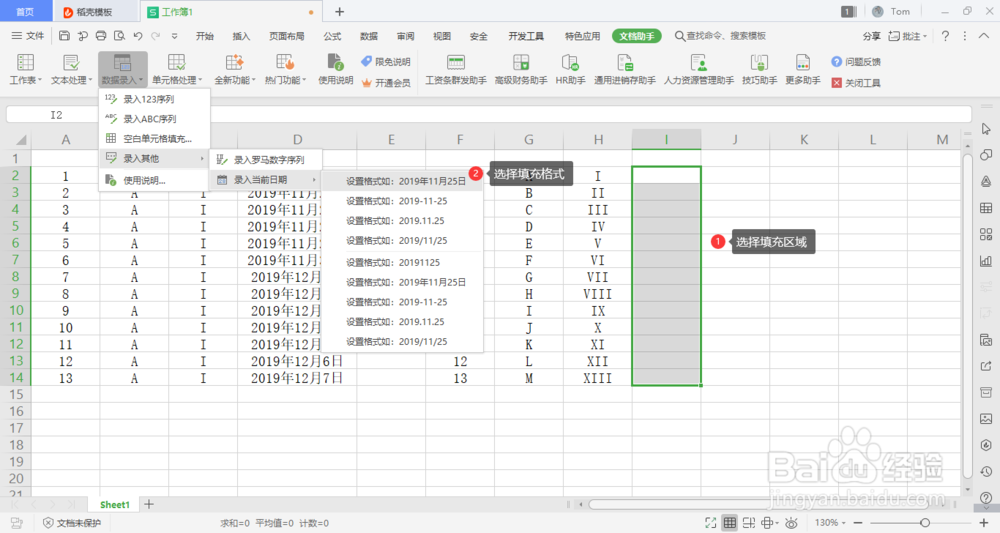The image size is (1000, 533).
Task: Click 关闭工具 button
Action: pyautogui.click(x=856, y=83)
